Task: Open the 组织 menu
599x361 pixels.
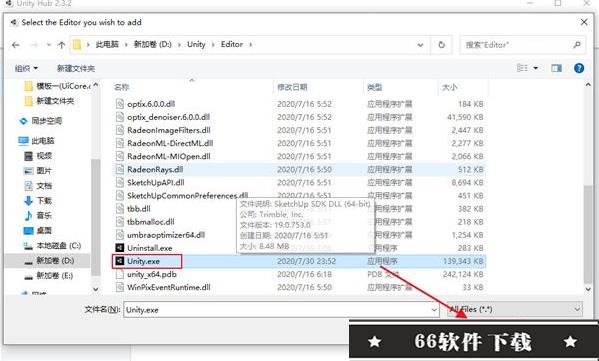Action: (26, 69)
